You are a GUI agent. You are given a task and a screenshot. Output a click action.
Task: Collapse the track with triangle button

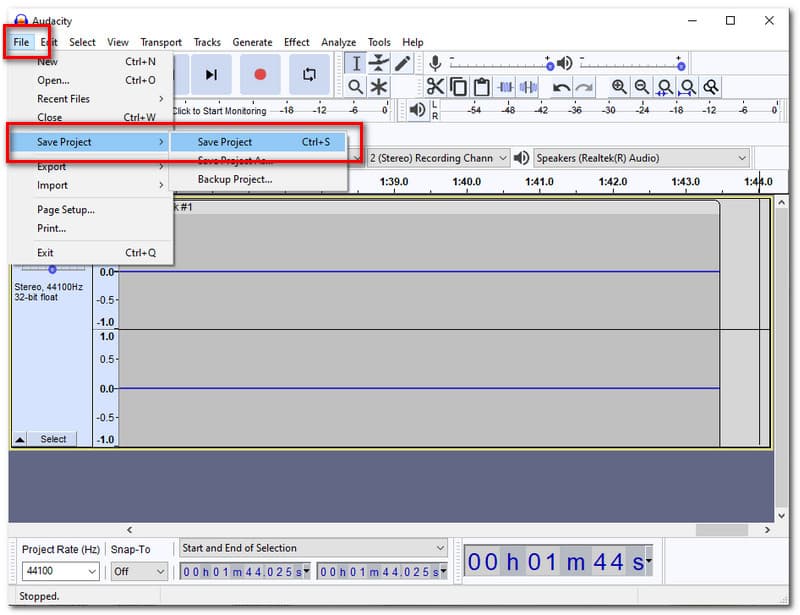point(20,439)
